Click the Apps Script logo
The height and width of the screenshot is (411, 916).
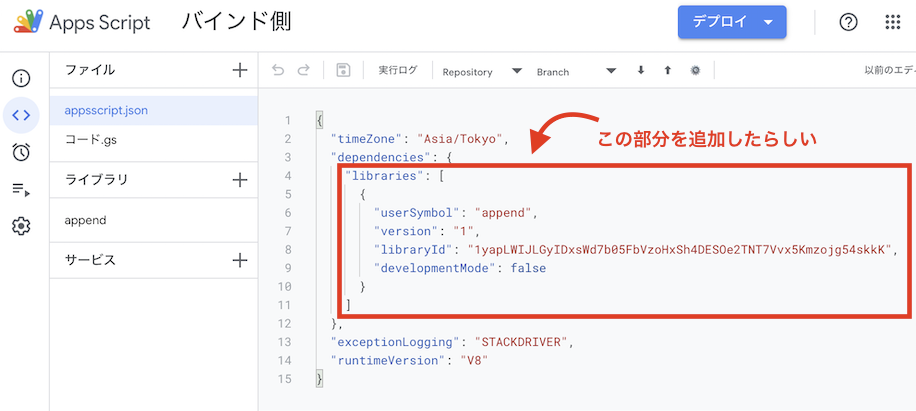[28, 23]
